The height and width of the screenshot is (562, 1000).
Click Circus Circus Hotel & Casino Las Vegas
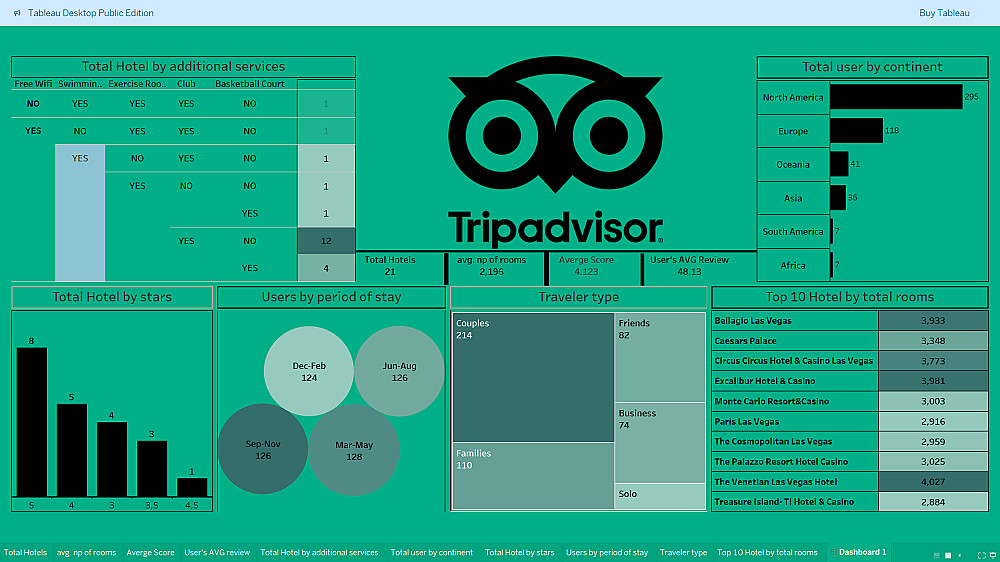[x=849, y=361]
